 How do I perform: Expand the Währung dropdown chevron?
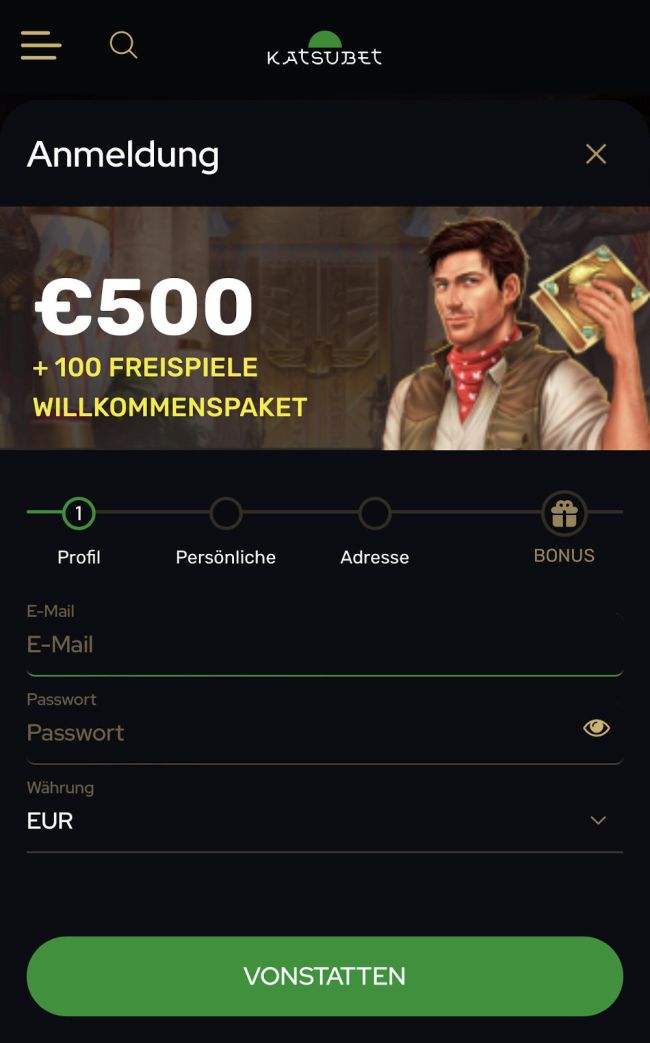[x=598, y=820]
